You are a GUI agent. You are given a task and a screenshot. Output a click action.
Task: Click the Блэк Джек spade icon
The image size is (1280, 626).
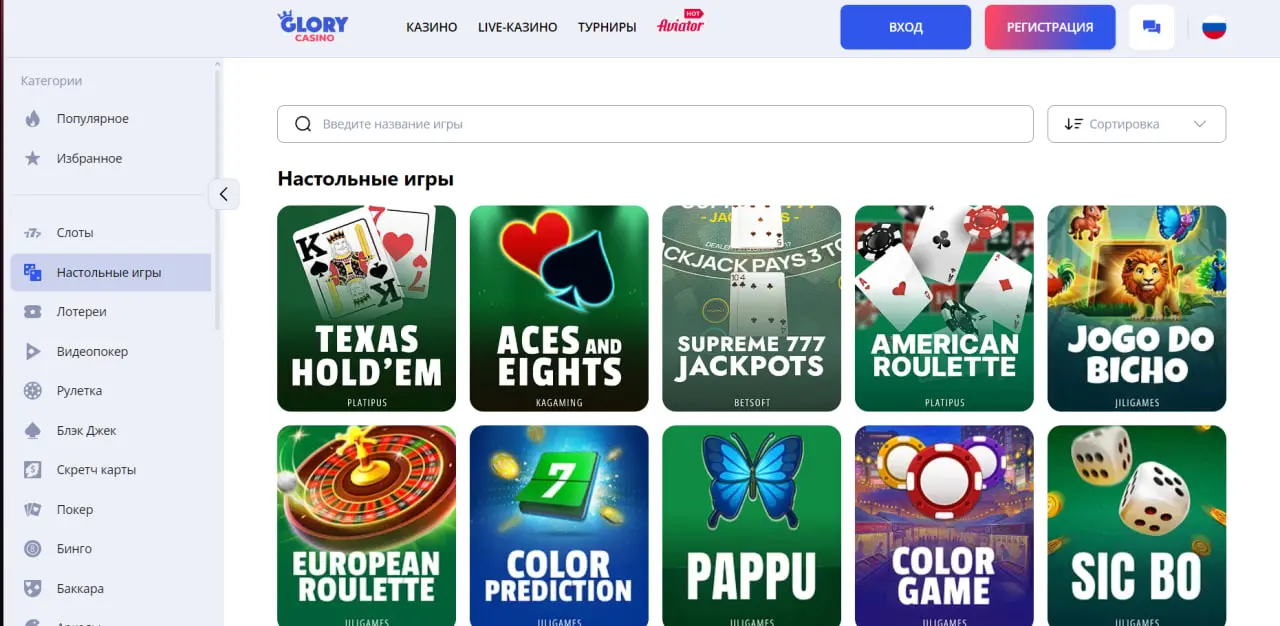click(33, 430)
